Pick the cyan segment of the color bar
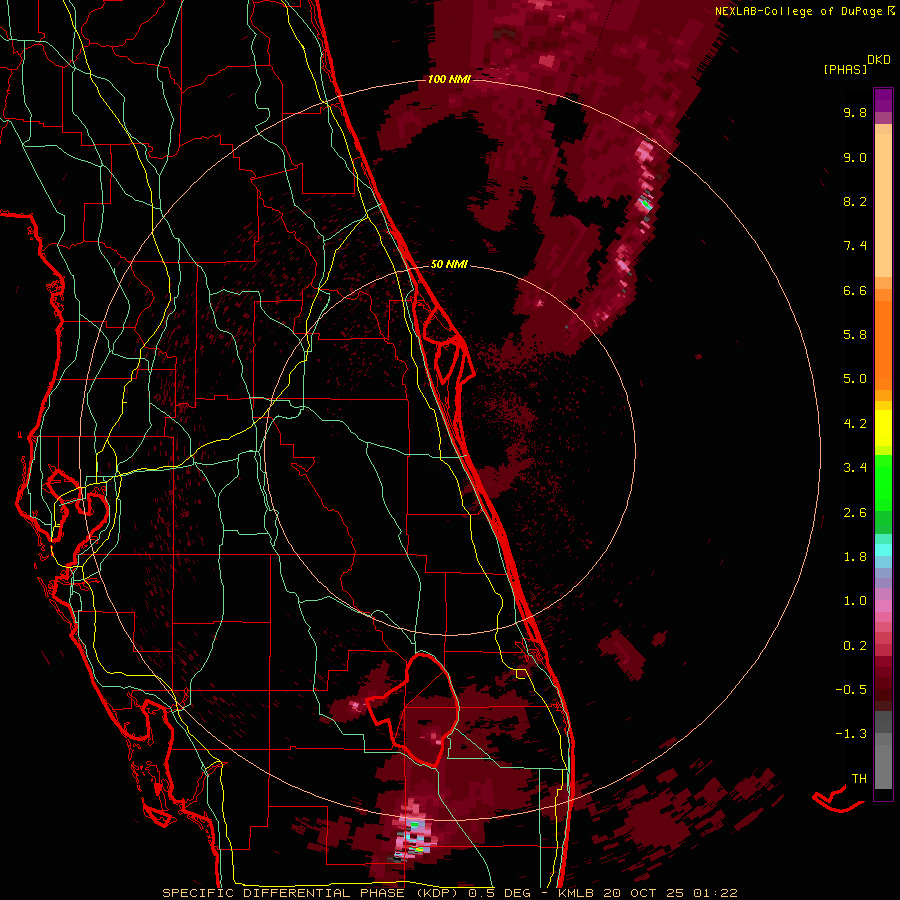Viewport: 900px width, 900px height. pyautogui.click(x=883, y=550)
